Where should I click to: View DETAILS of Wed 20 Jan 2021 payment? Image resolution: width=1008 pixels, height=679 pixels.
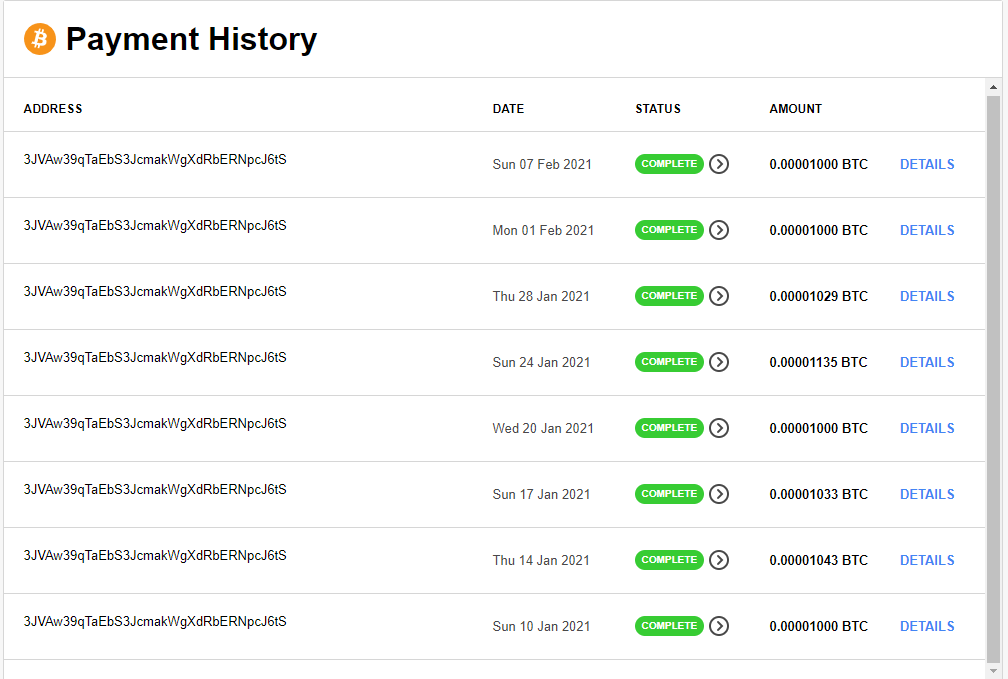coord(927,428)
